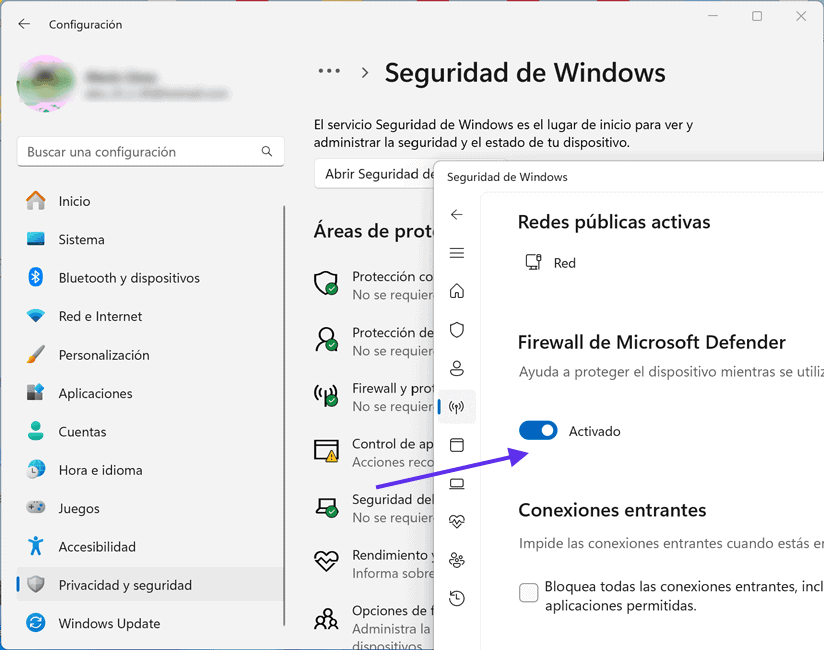Viewport: 824px width, 650px height.
Task: Turn off the Microsoft Defender Firewall toggle
Action: pyautogui.click(x=538, y=431)
